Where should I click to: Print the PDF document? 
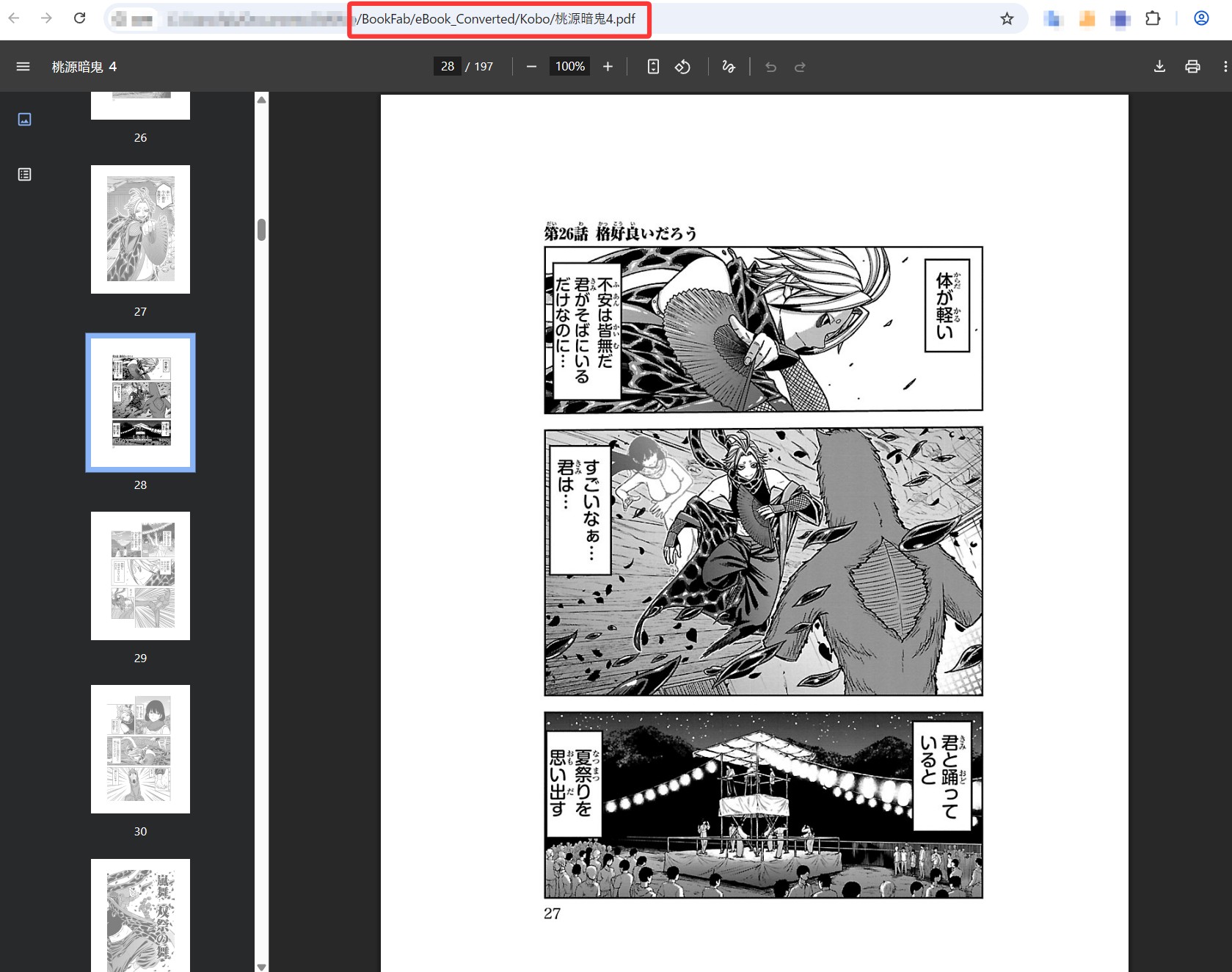point(1192,67)
